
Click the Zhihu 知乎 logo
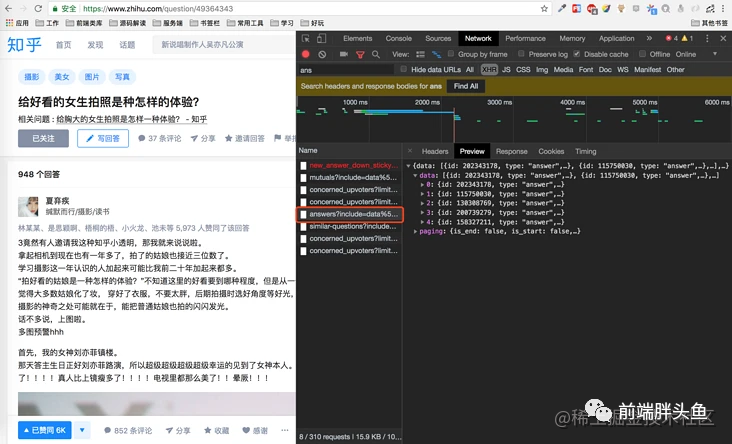[x=24, y=45]
